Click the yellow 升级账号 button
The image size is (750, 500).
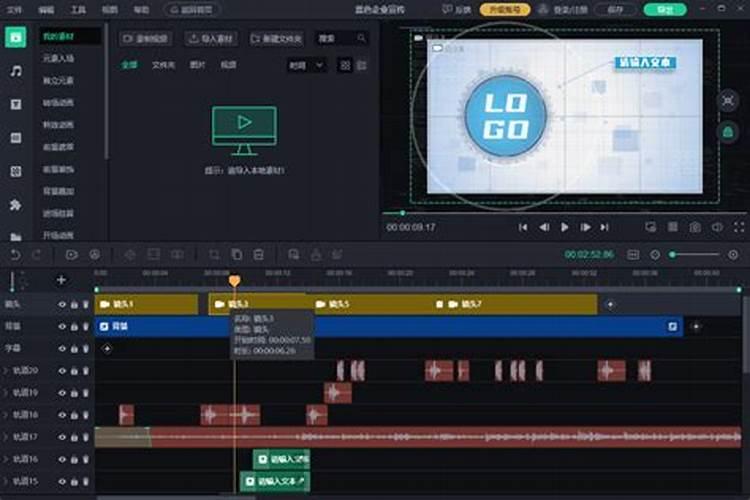point(505,10)
